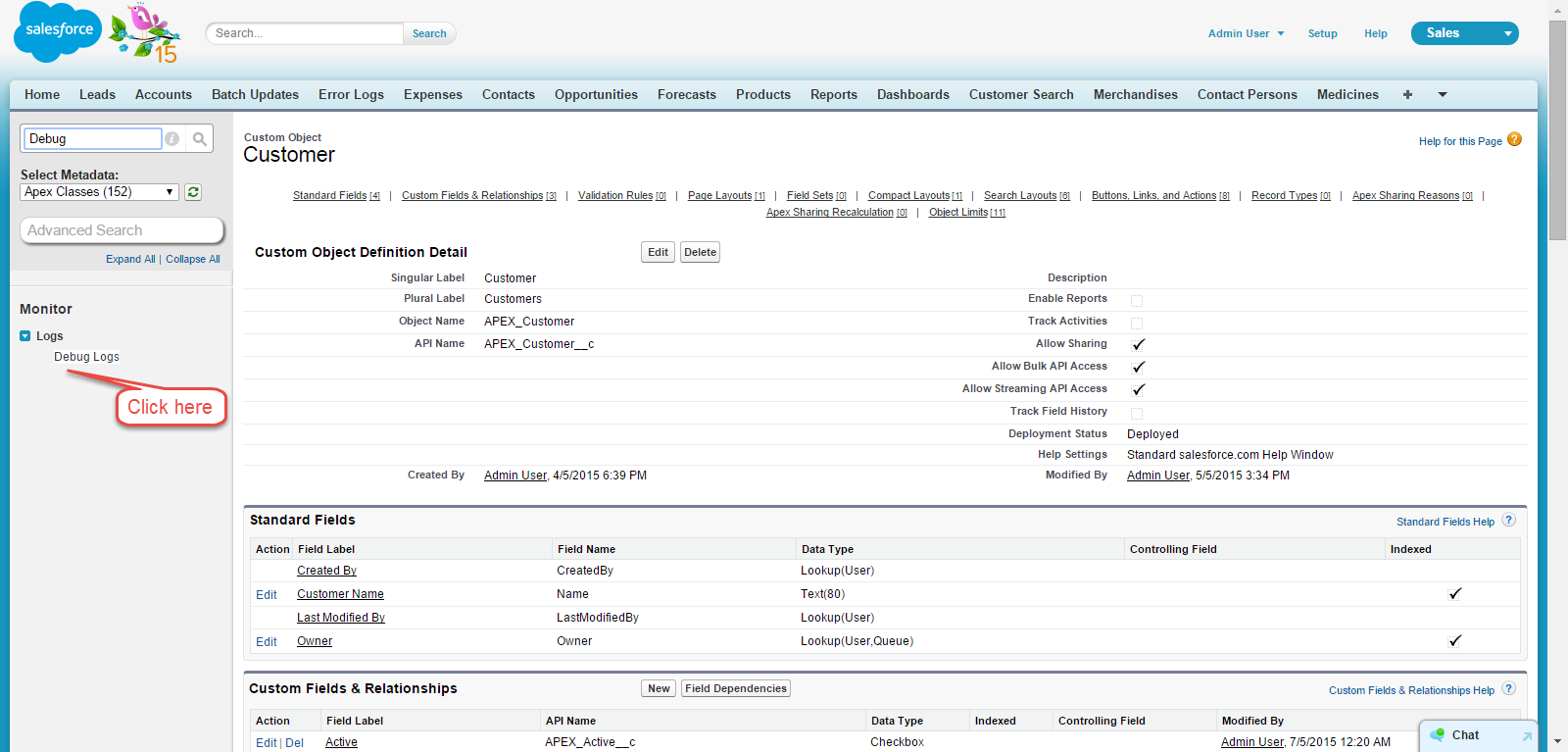Click the plus icon for all tabs
1568x752 pixels.
[1407, 95]
